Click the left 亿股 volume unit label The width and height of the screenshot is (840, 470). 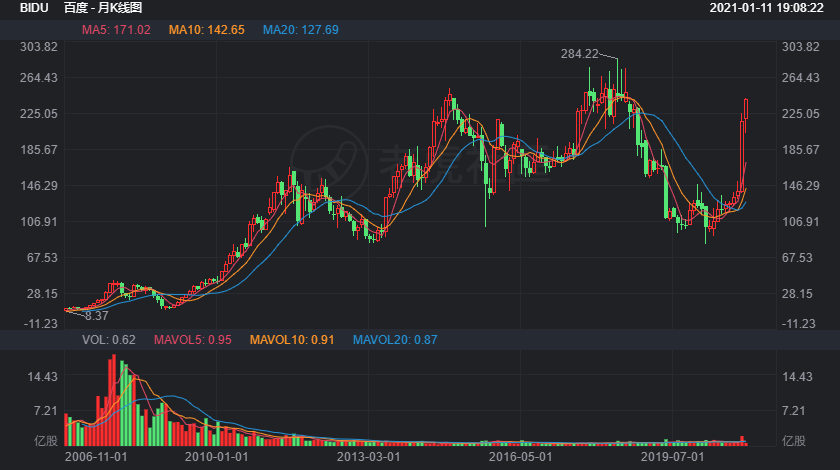(46, 441)
